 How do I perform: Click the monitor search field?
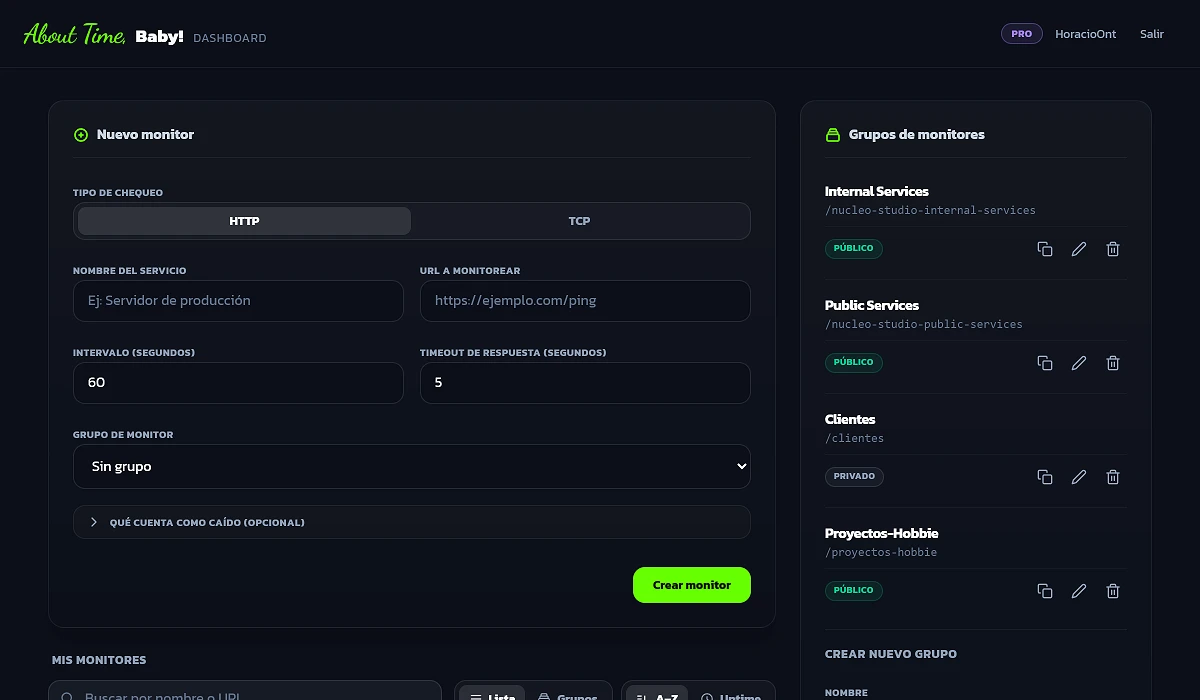(245, 692)
